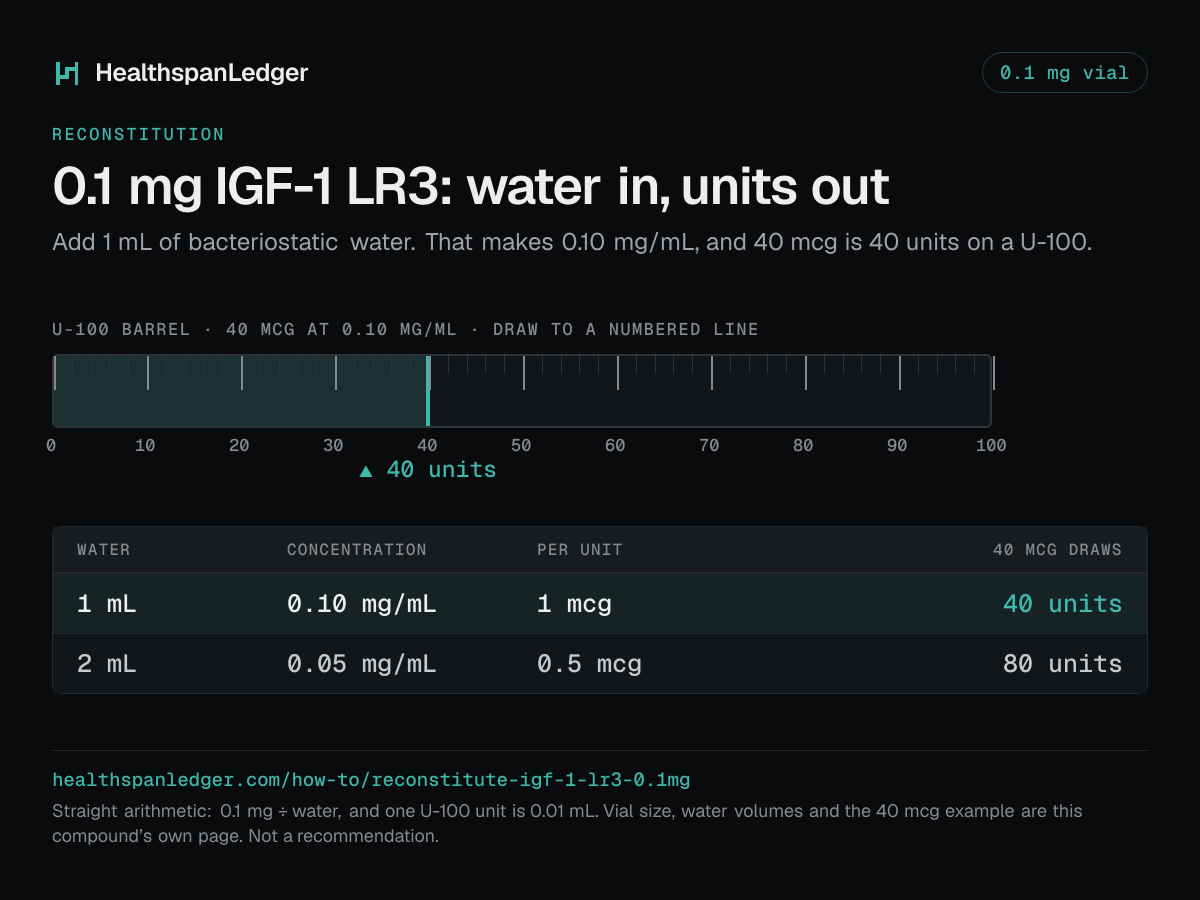The height and width of the screenshot is (900, 1200).
Task: Click the 90 label on barrel scale
Action: coord(897,446)
